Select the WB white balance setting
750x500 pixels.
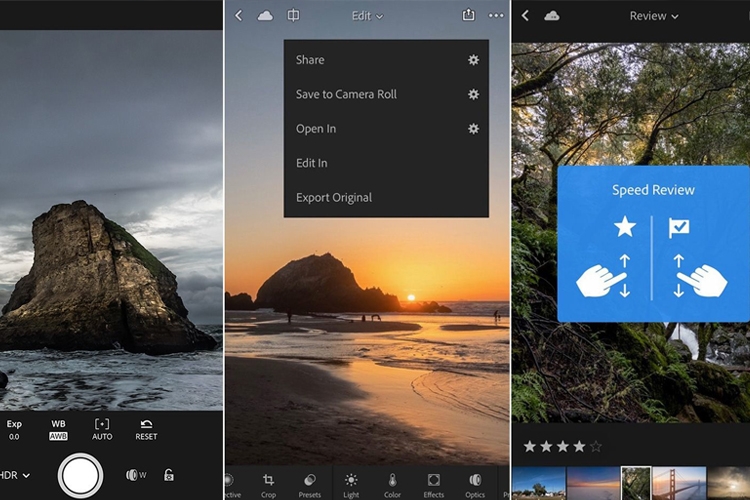[58, 430]
